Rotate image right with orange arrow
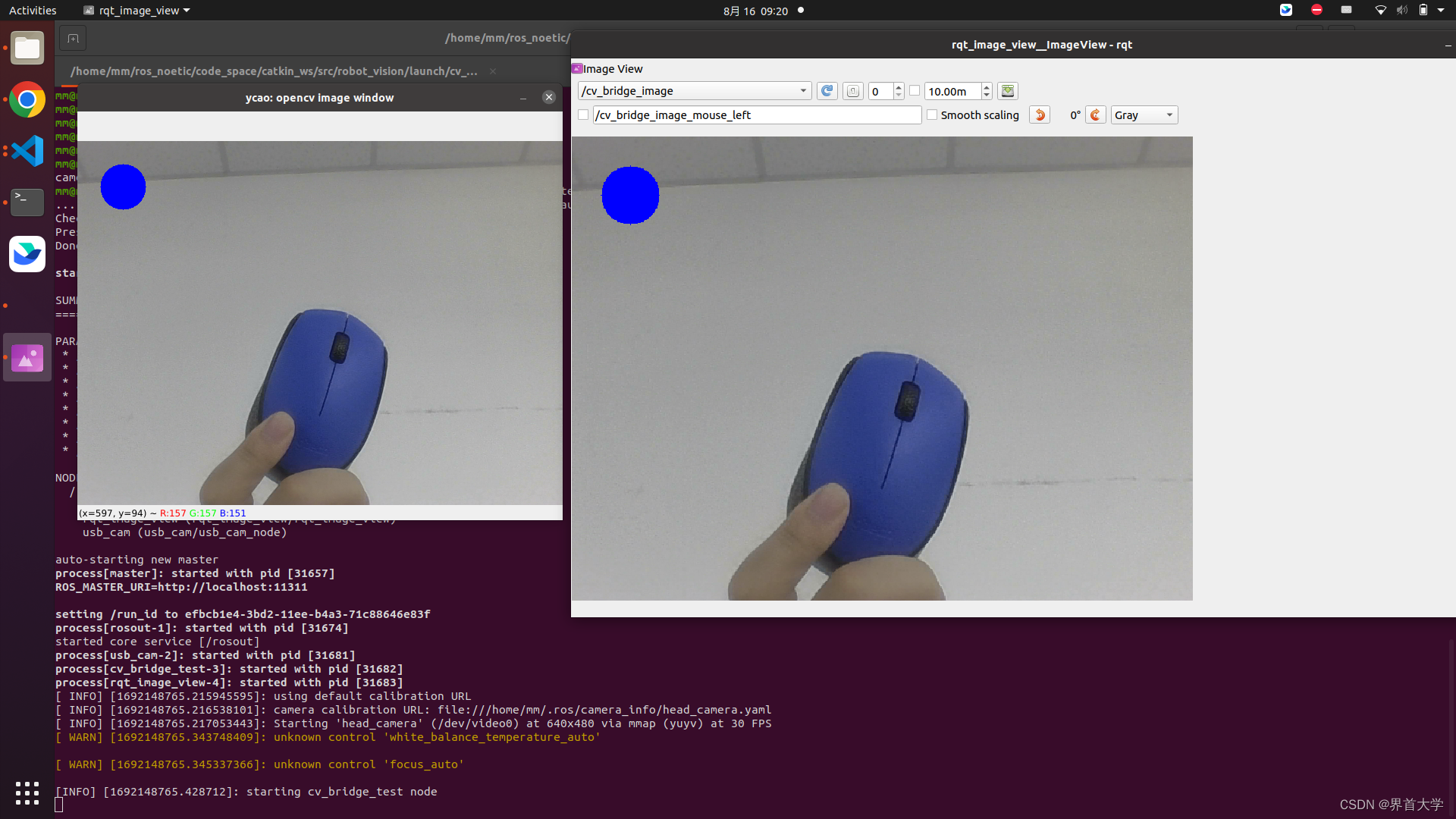Viewport: 1456px width, 819px height. coord(1095,115)
